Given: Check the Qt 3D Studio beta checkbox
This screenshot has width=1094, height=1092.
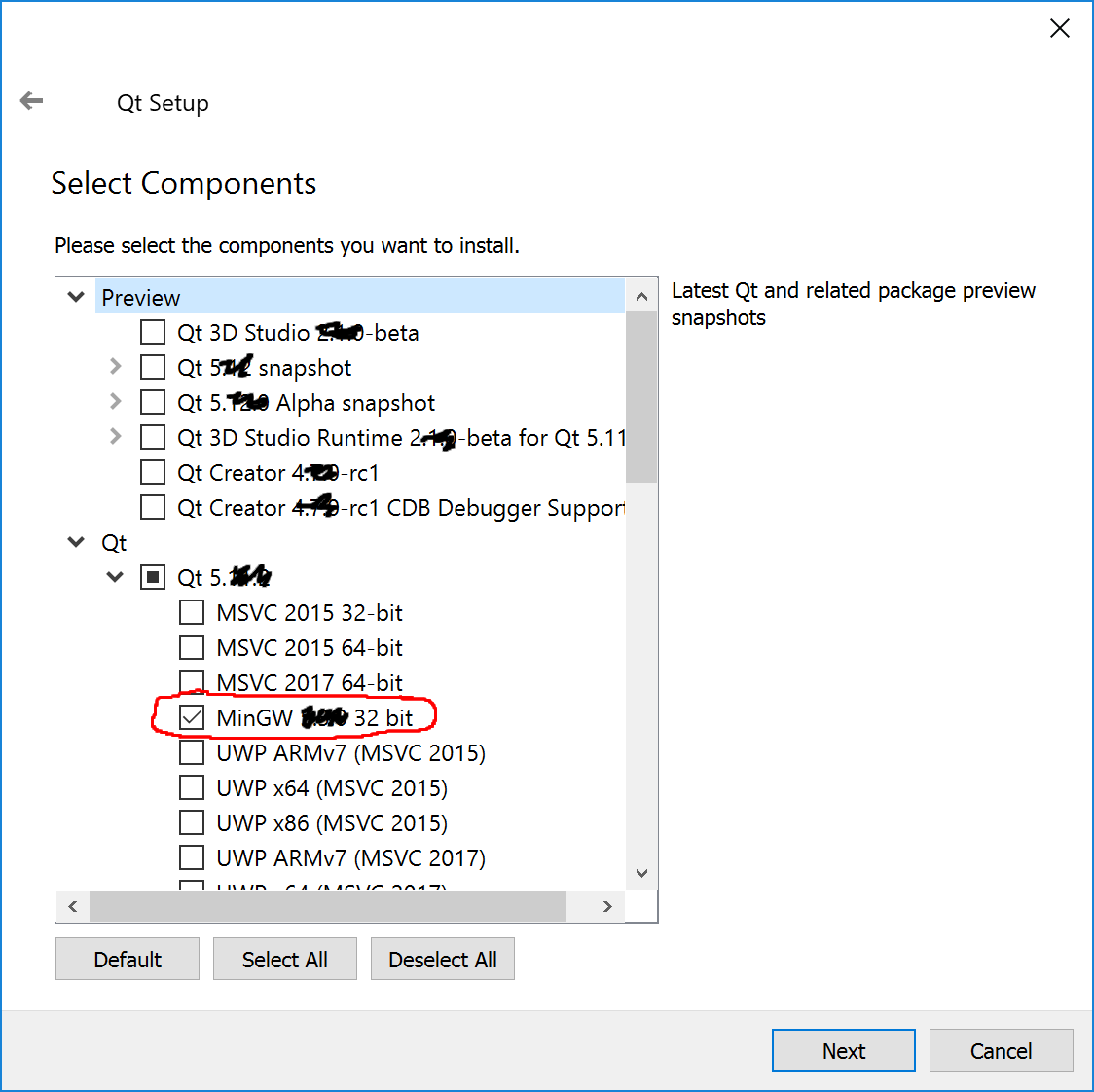Looking at the screenshot, I should coord(153,333).
